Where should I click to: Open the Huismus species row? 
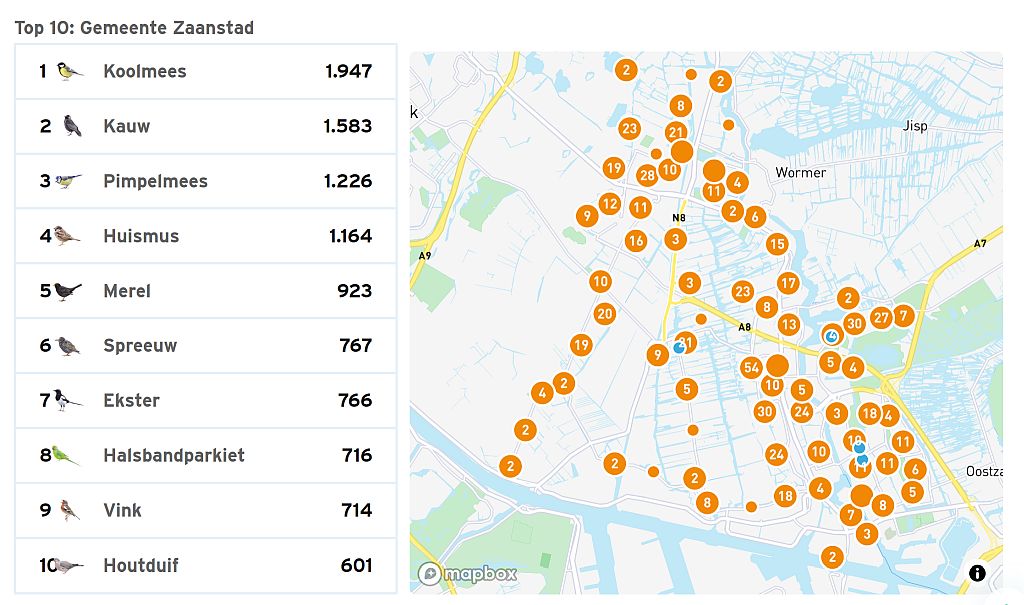(205, 236)
